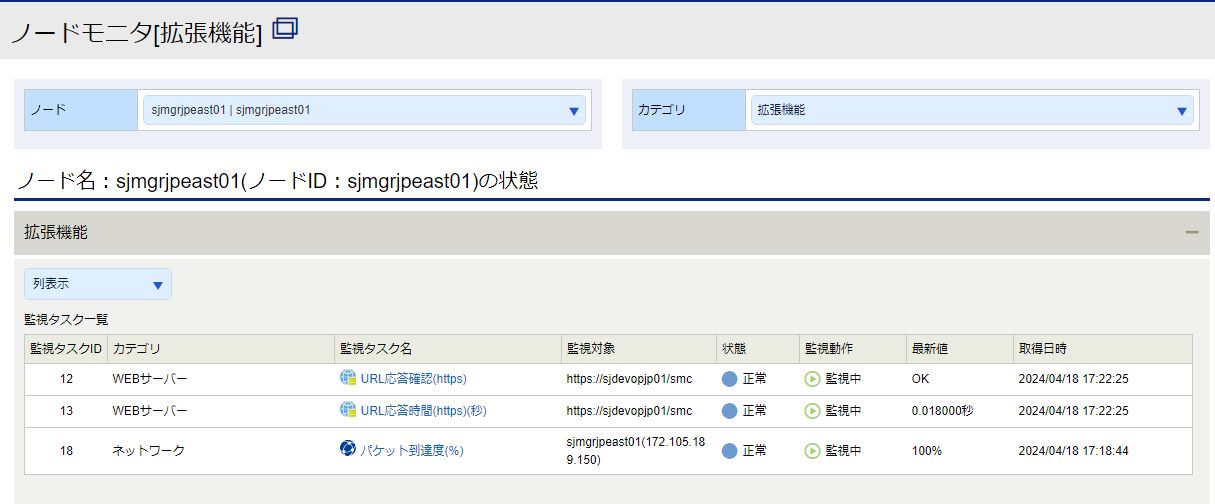This screenshot has width=1215, height=504.
Task: Click blue status circle in task 13 row
Action: [x=730, y=411]
